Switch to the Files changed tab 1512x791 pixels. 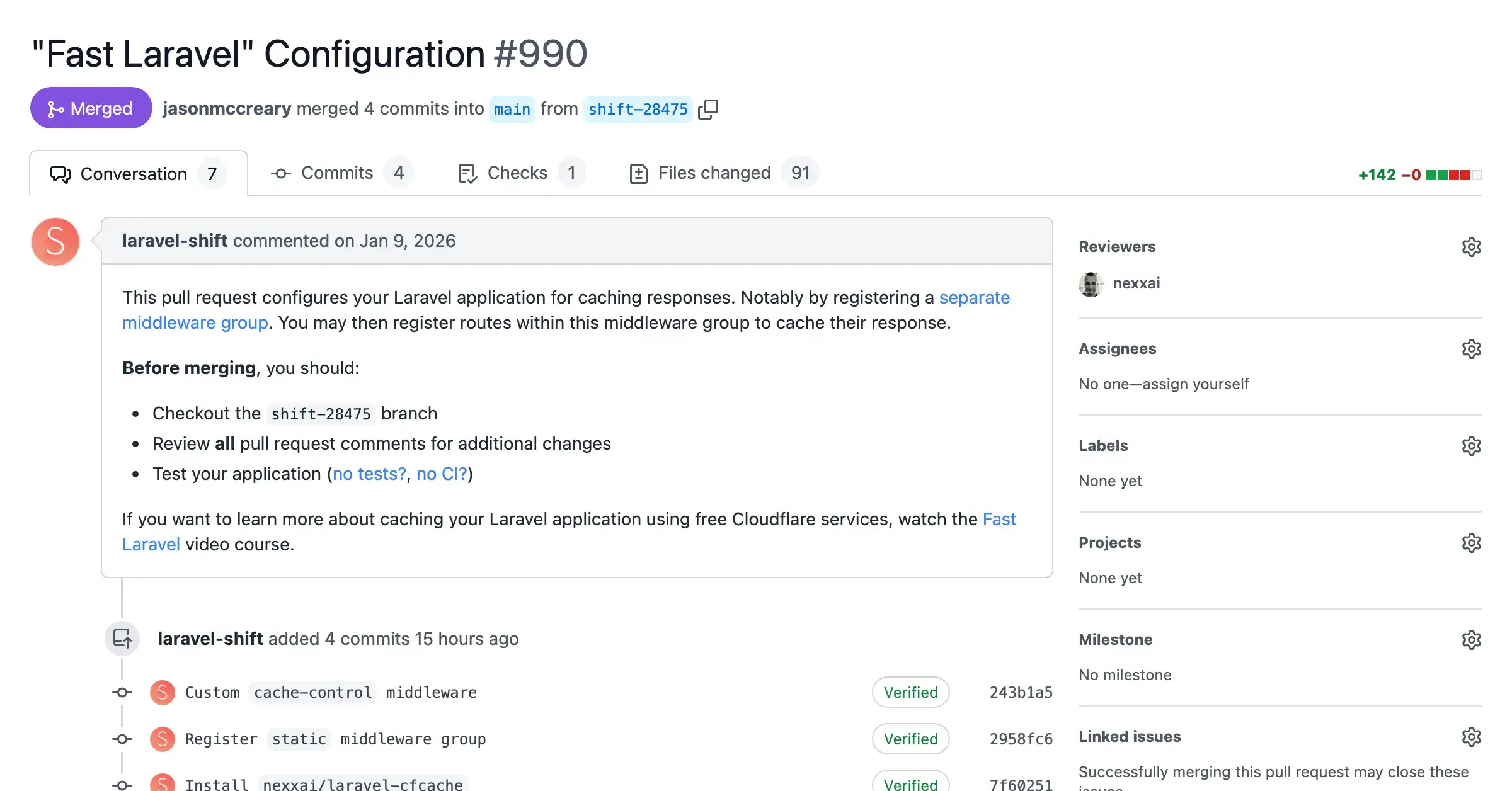(714, 173)
